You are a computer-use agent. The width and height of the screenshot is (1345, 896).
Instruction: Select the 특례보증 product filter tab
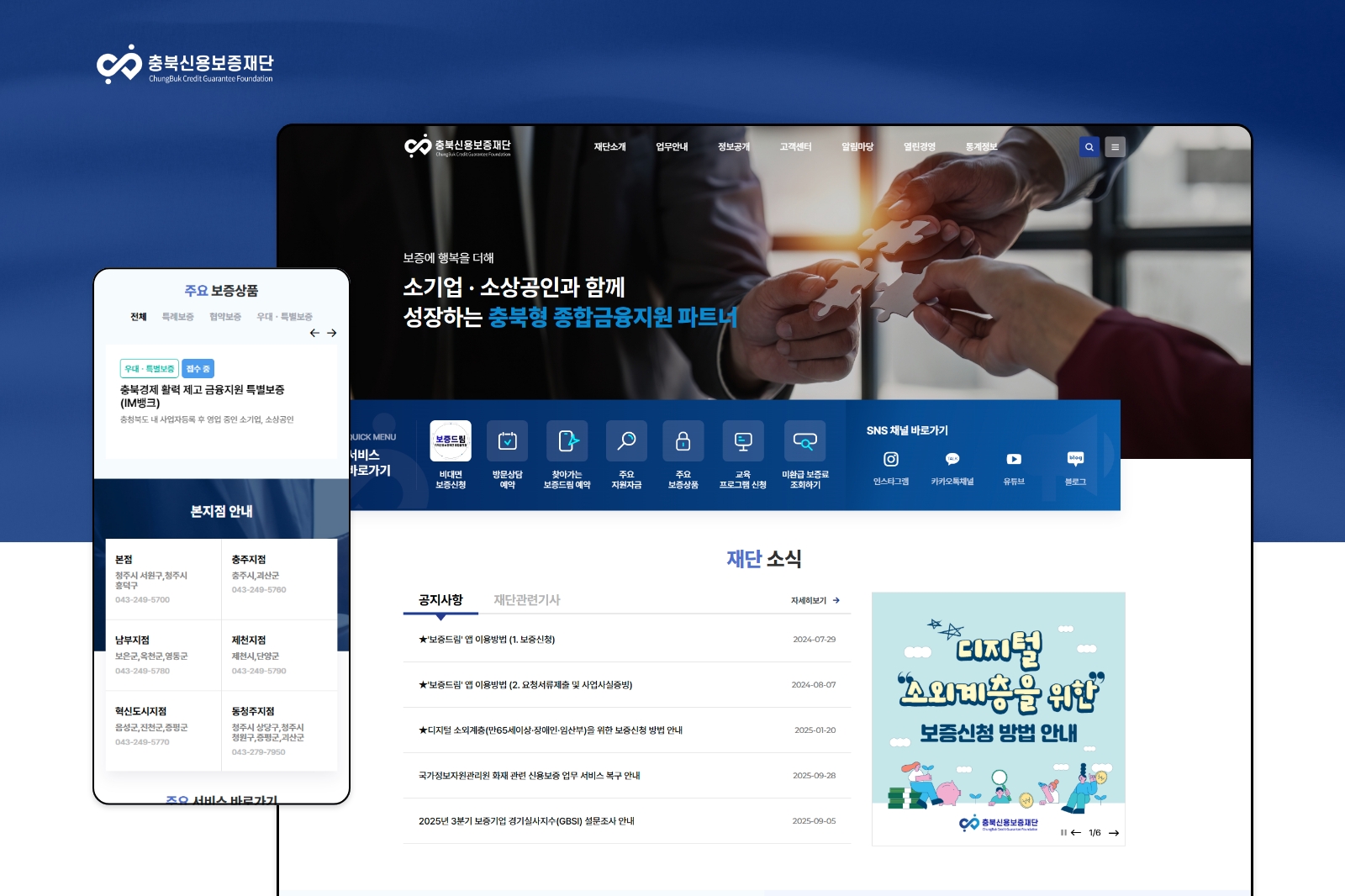[x=177, y=317]
